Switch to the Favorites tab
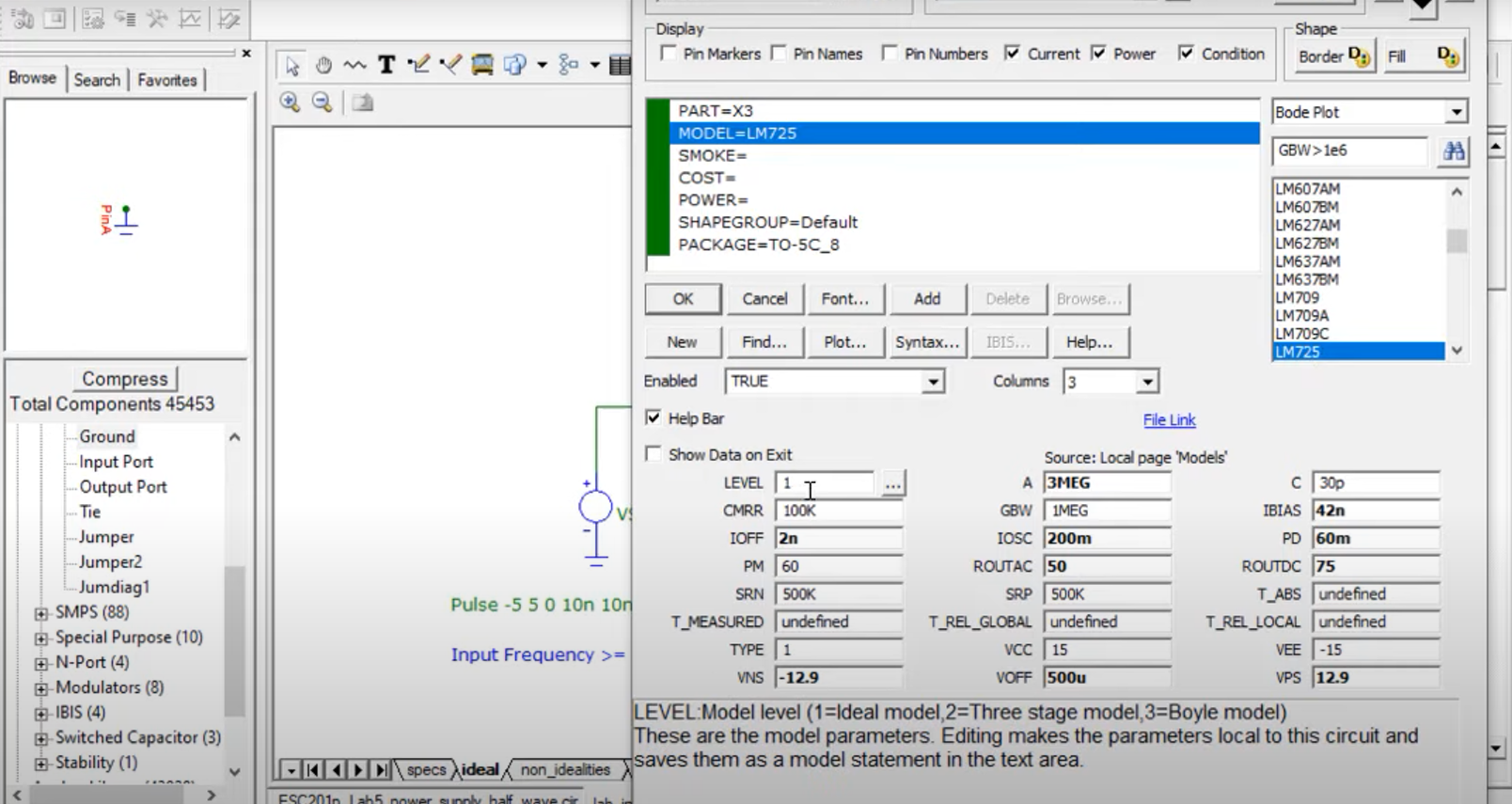Image resolution: width=1512 pixels, height=804 pixels. (x=167, y=80)
